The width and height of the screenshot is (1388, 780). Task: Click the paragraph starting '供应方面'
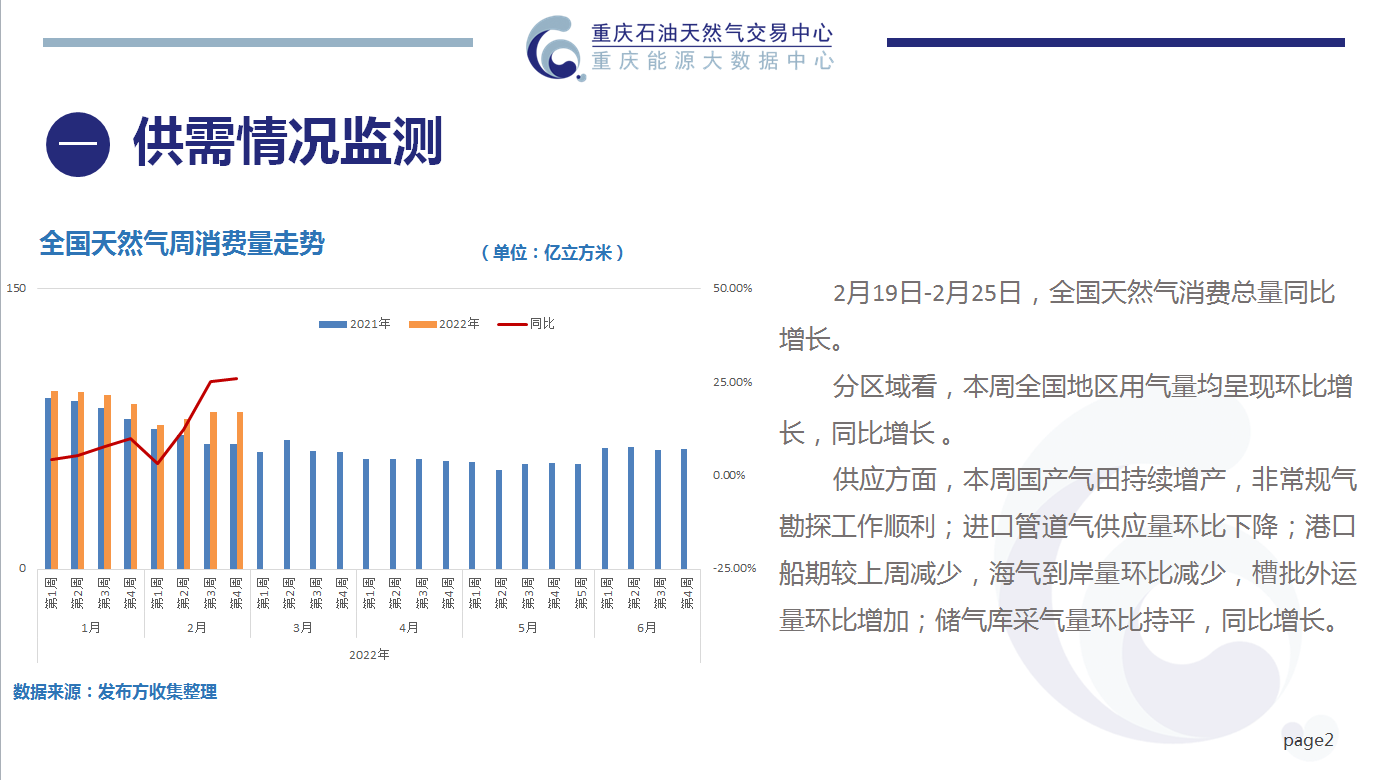(1069, 549)
